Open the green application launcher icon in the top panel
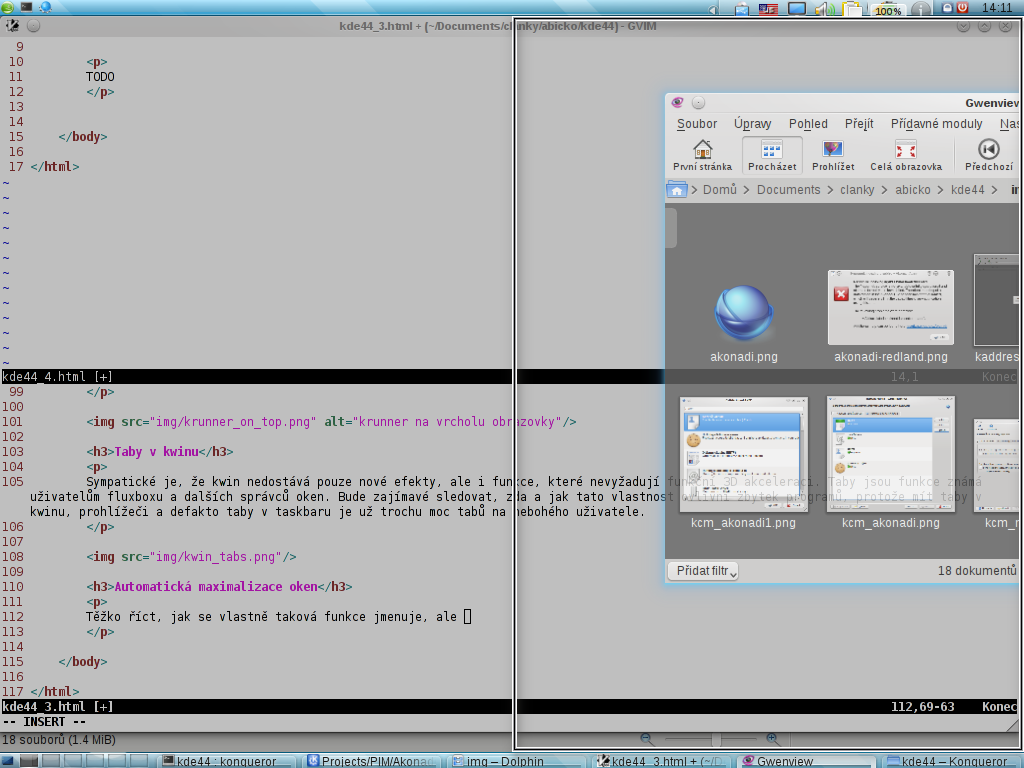1024x768 pixels. (7, 7)
